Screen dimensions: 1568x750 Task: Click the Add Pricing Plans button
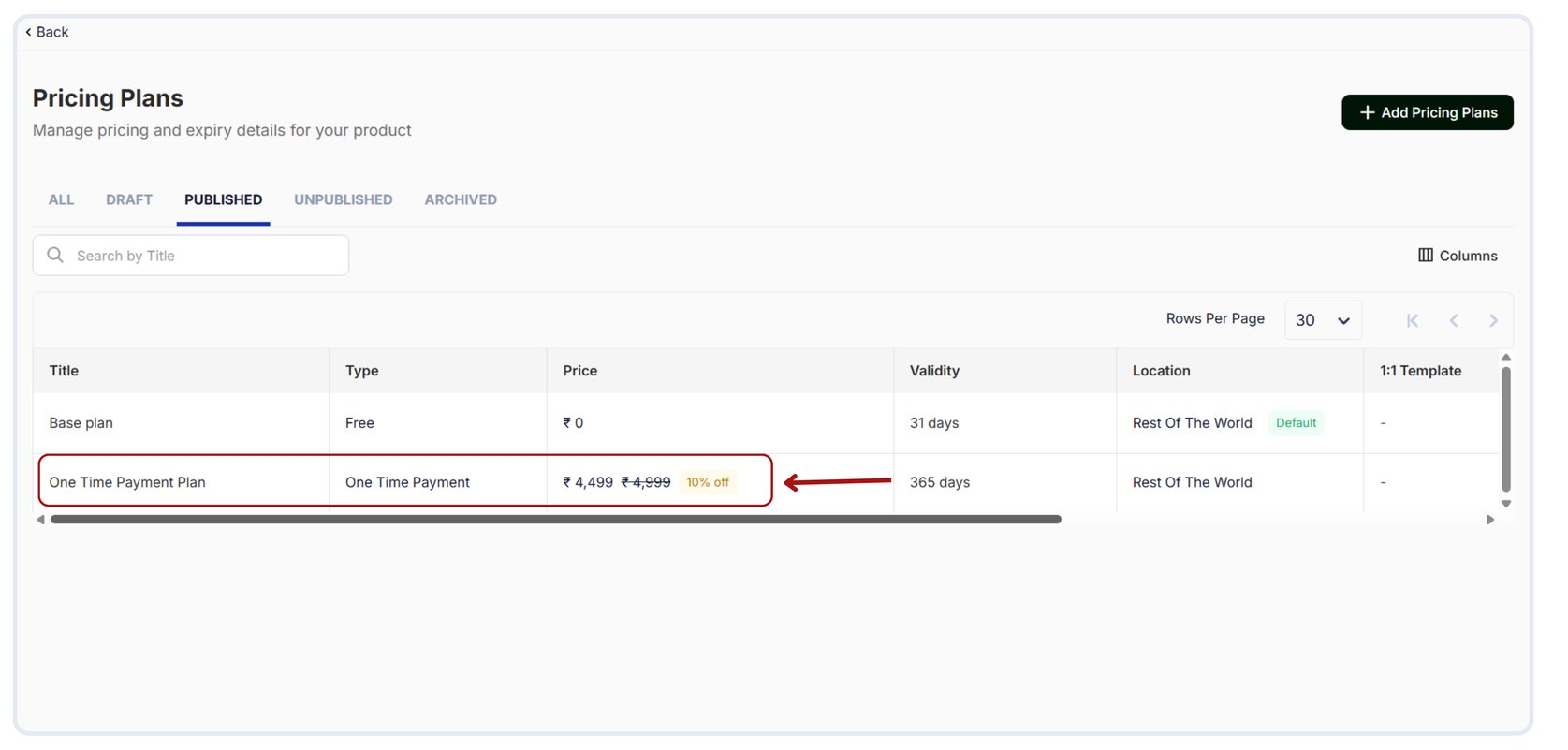pyautogui.click(x=1427, y=112)
